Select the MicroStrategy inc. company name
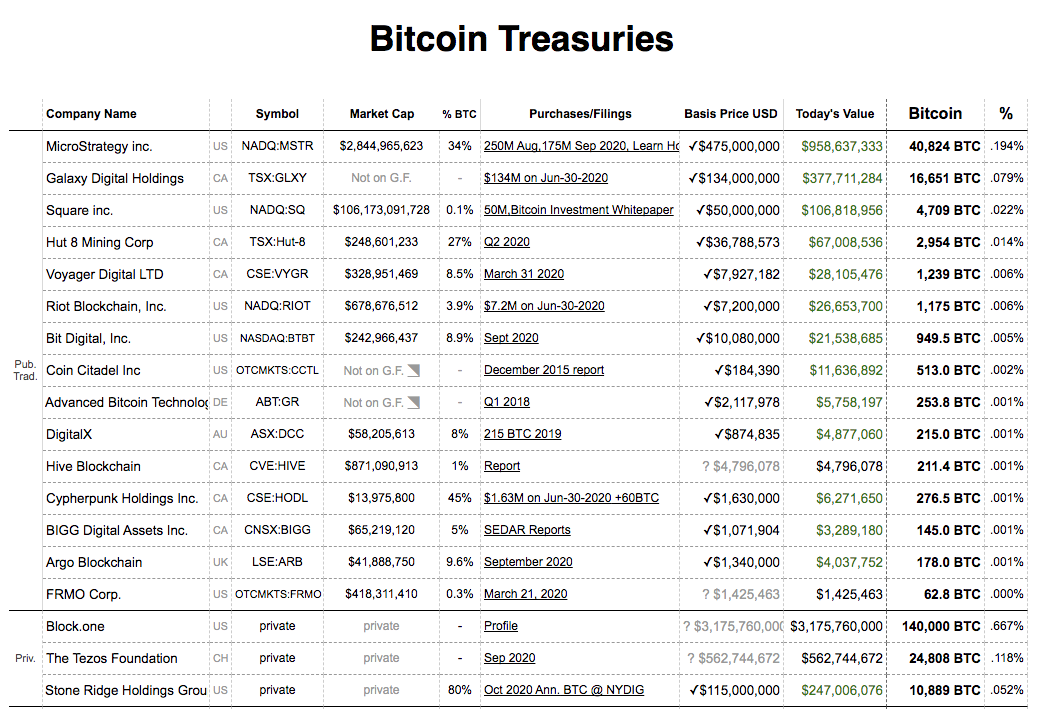This screenshot has height=709, width=1037. pyautogui.click(x=99, y=146)
